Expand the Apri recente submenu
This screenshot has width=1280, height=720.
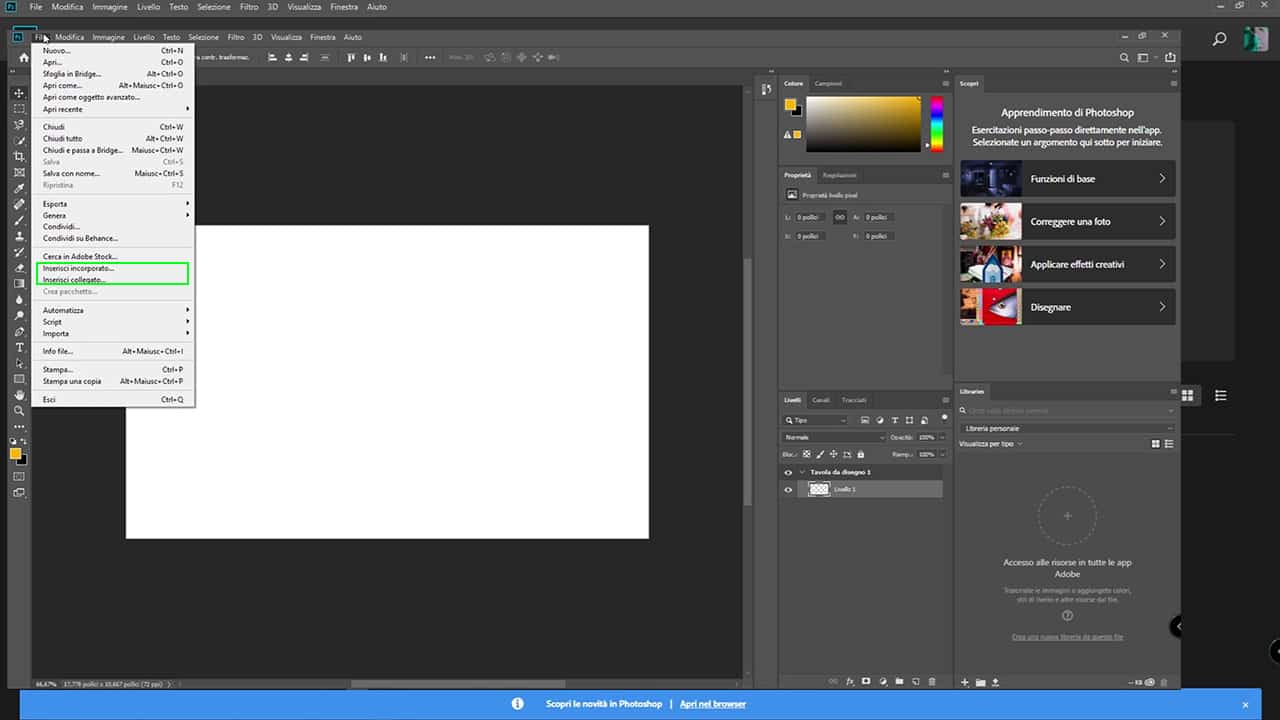point(115,109)
